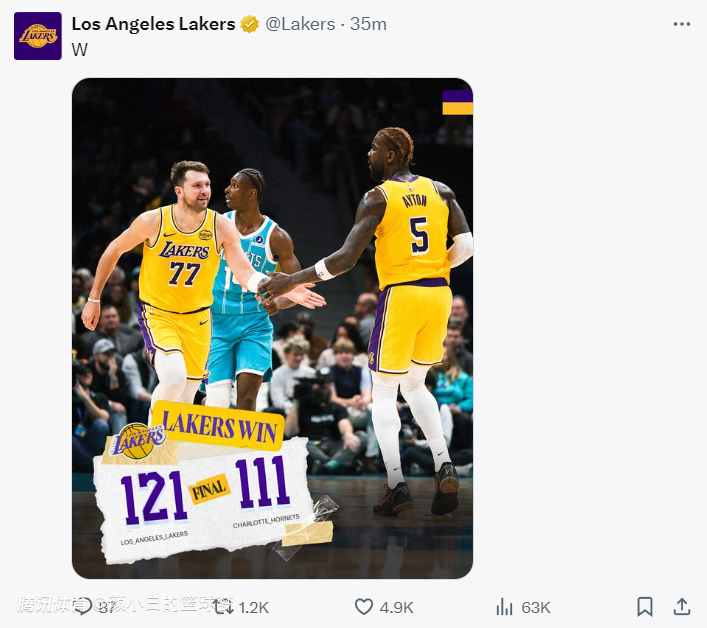Viewport: 707px width, 628px height.
Task: Bookmark this Lakers tweet
Action: point(645,607)
